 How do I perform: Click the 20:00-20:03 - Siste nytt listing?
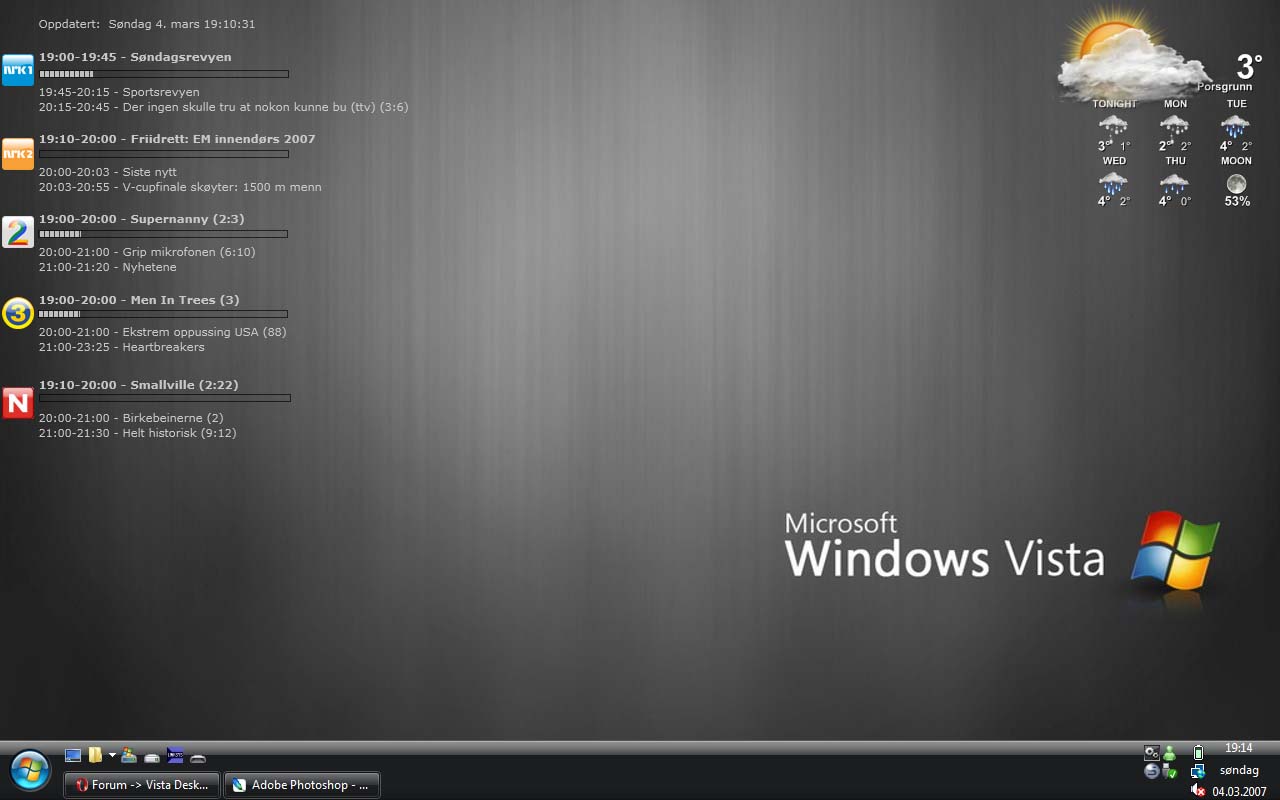(x=108, y=172)
